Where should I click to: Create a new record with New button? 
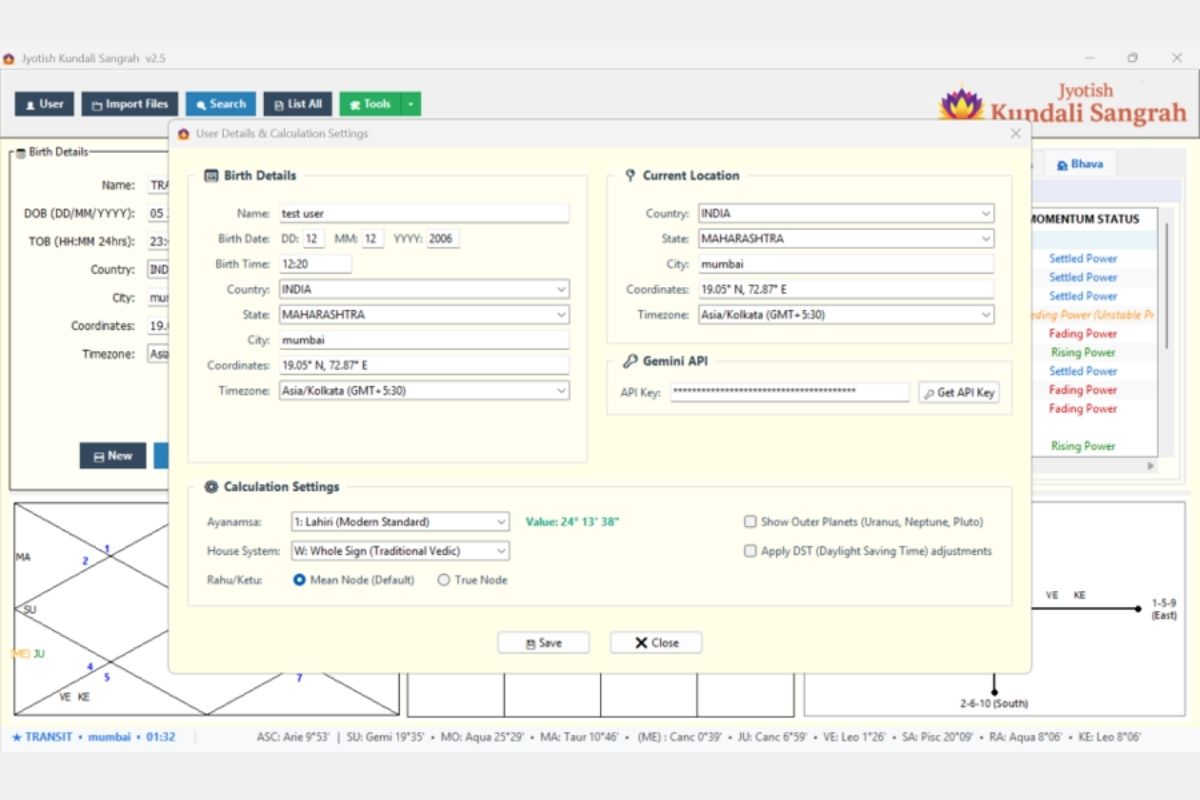[x=113, y=456]
